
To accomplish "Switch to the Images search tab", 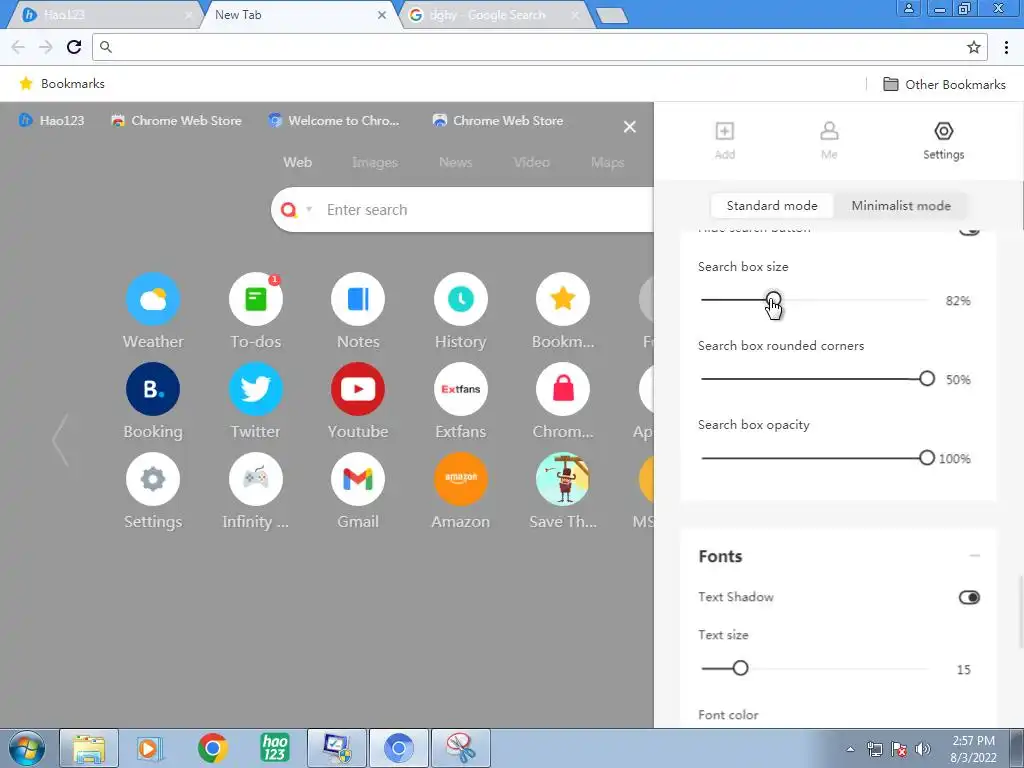I will point(374,162).
